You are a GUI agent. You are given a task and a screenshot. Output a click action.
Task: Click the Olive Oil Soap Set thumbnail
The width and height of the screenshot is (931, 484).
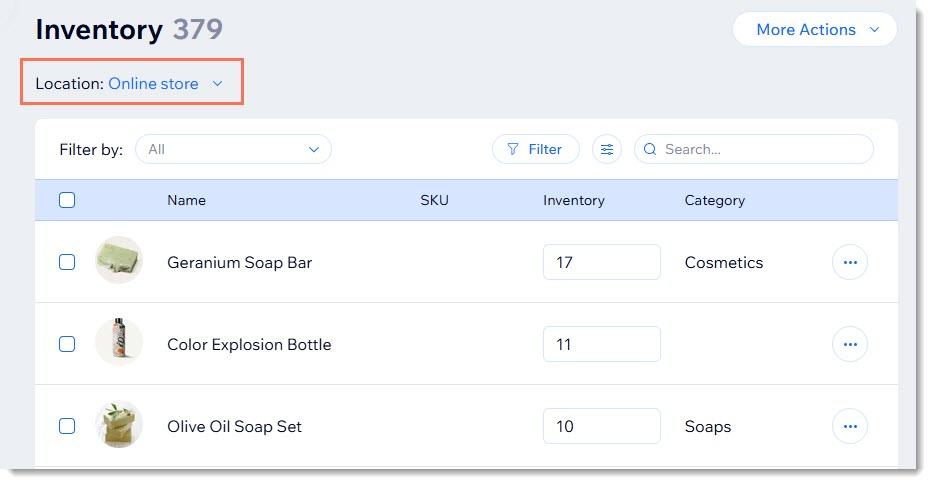point(119,426)
